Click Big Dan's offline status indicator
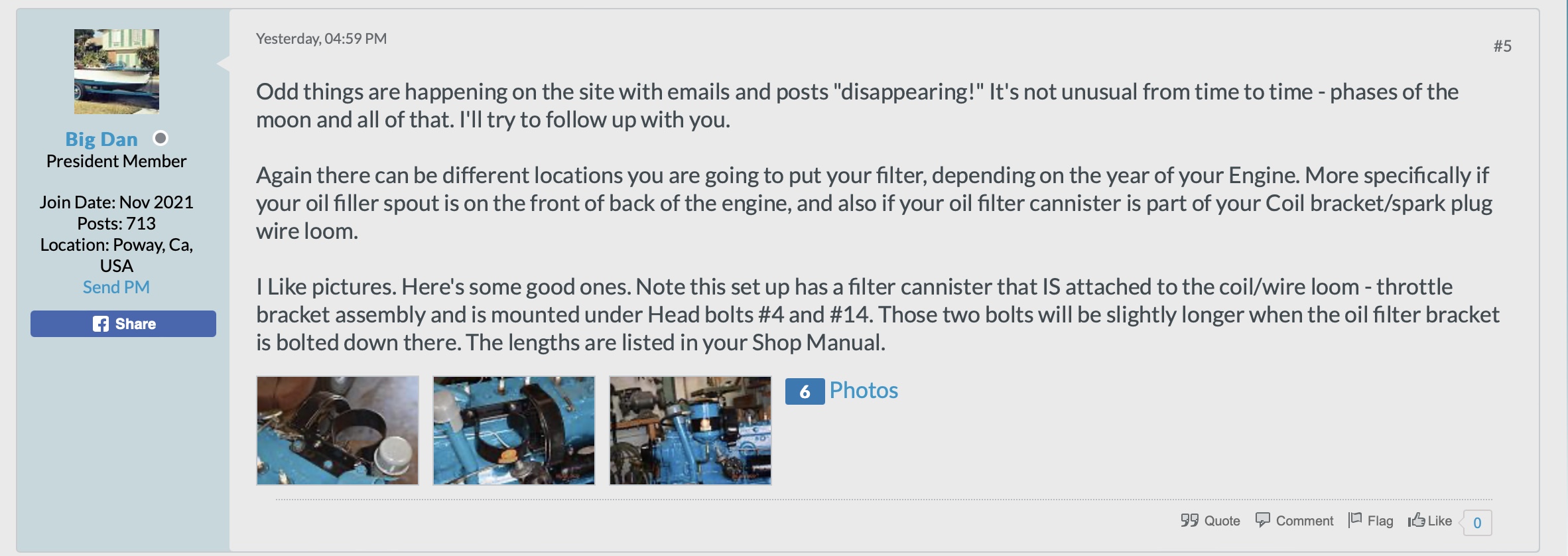The height and width of the screenshot is (556, 1568). 161,138
